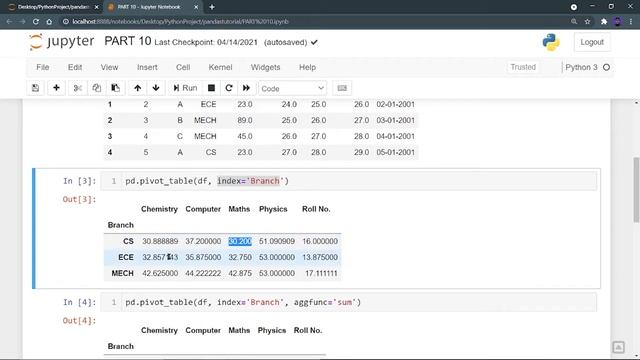Click the Logout button
640x360 pixels.
coord(592,42)
